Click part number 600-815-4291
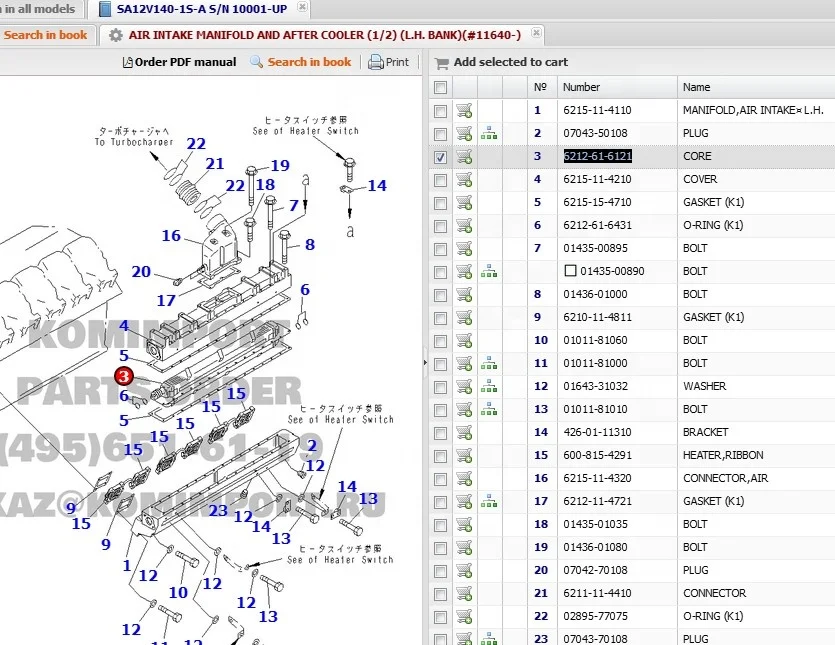This screenshot has height=645, width=835. pyautogui.click(x=597, y=455)
